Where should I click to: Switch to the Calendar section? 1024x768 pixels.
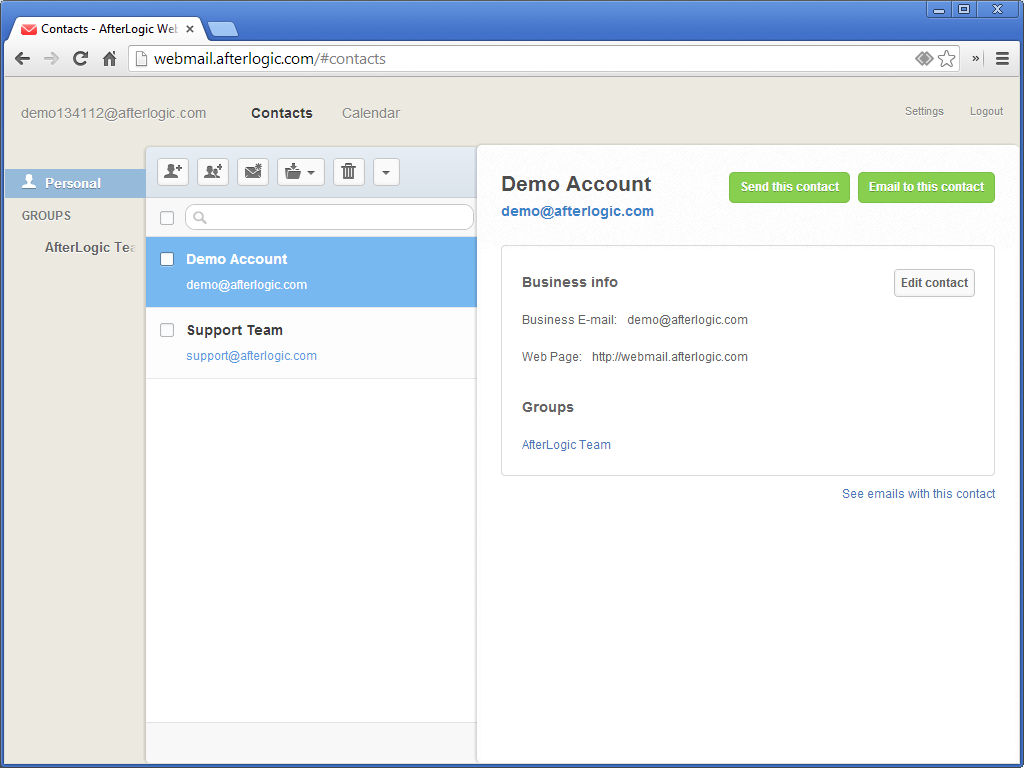pyautogui.click(x=371, y=113)
